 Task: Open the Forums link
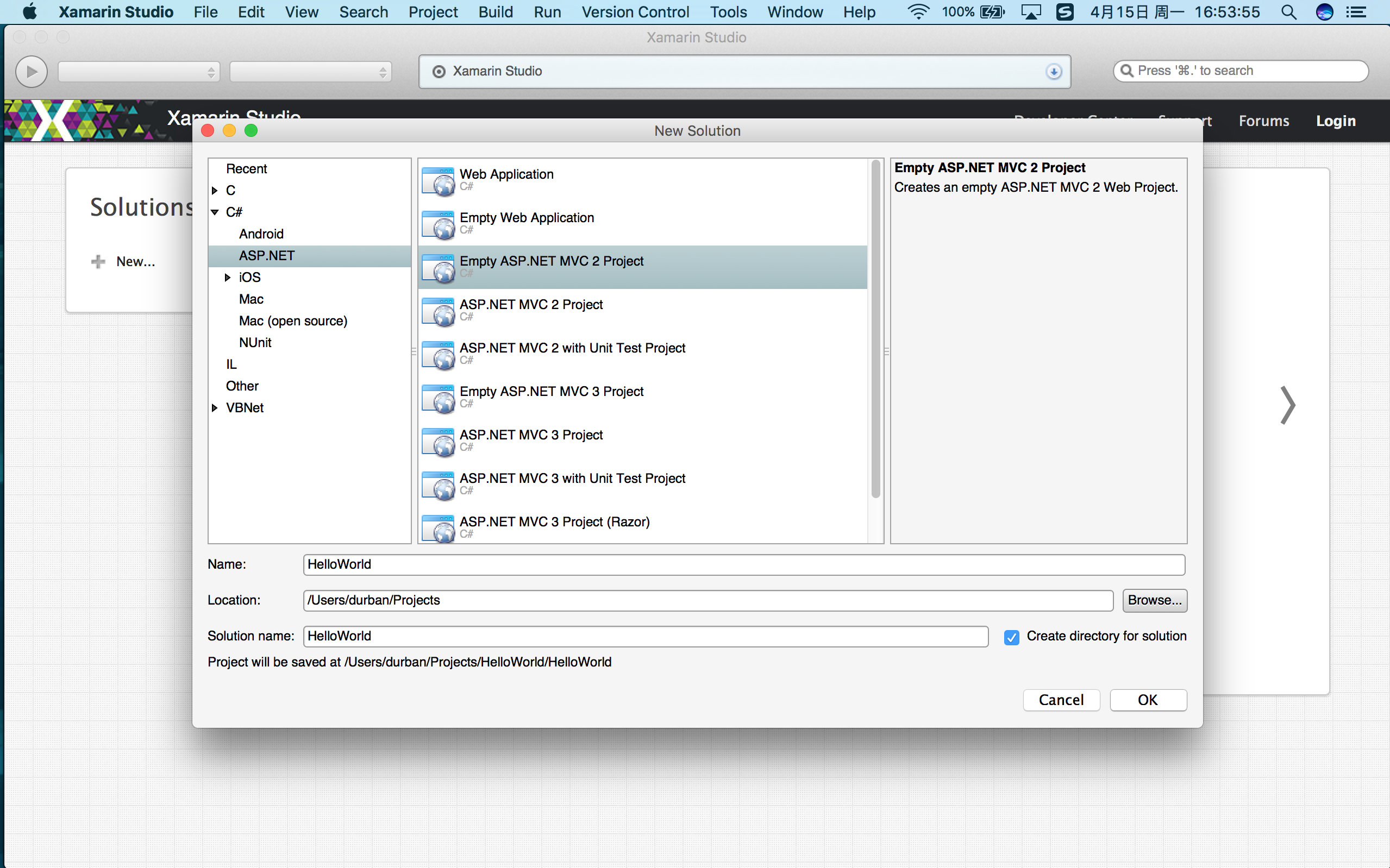pos(1264,121)
